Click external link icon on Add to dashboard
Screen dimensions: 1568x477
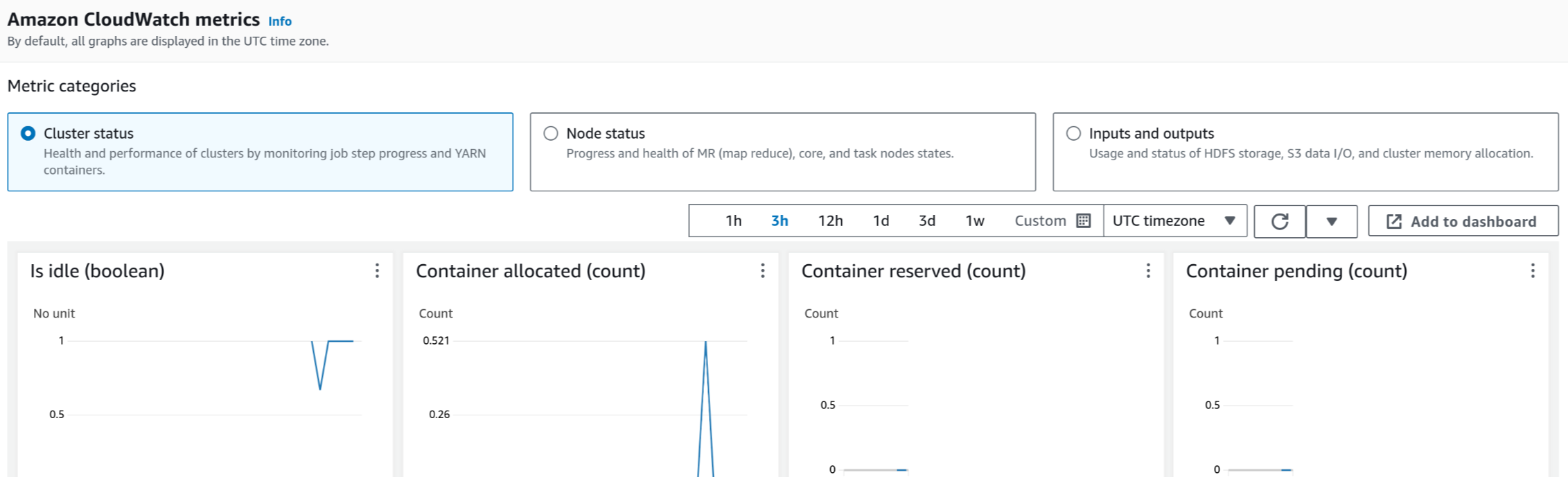coord(1393,221)
